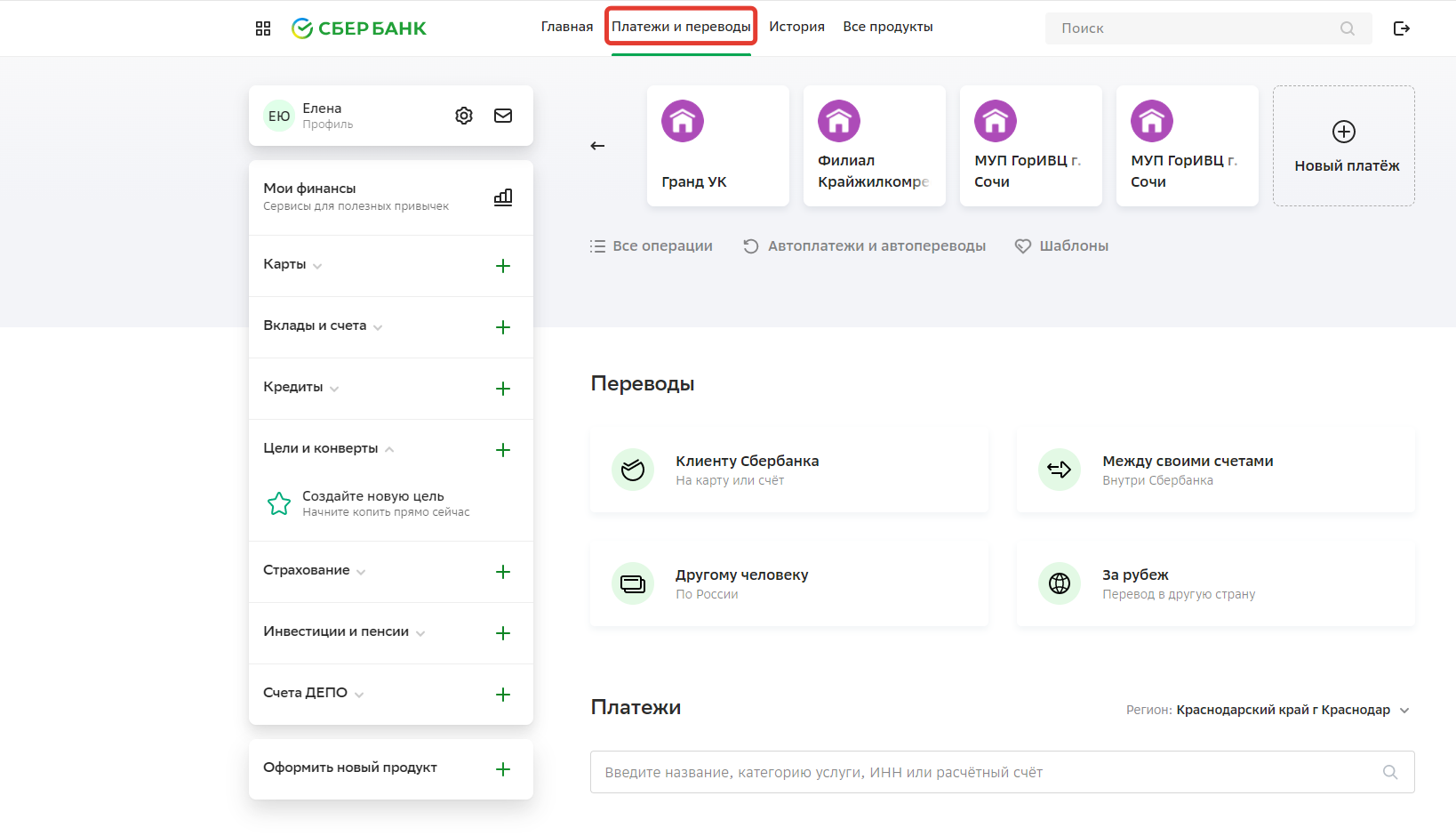Expand the Вклады и счета chevron
1456x836 pixels.
coord(378,327)
